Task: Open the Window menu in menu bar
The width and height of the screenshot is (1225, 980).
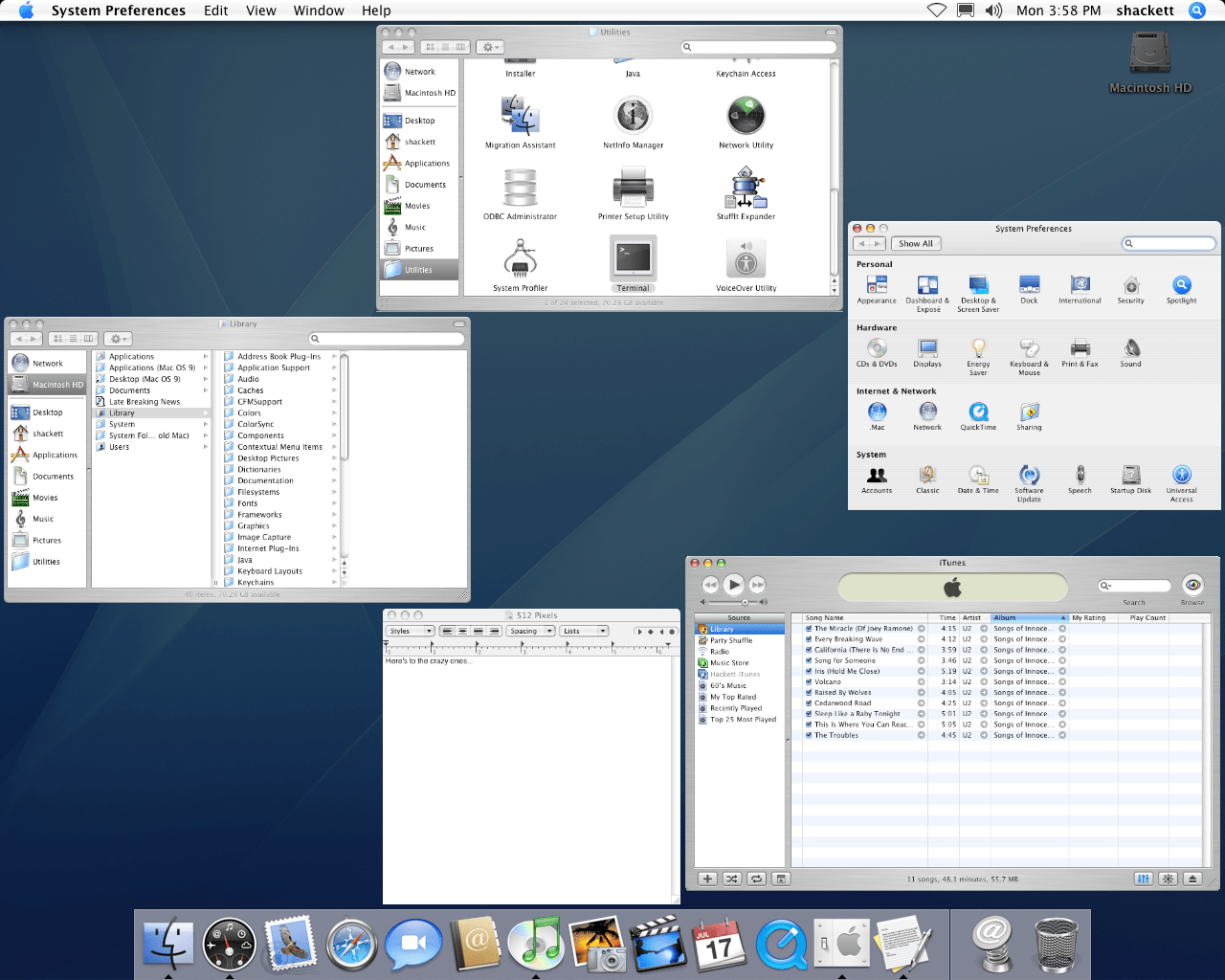Action: coord(319,11)
